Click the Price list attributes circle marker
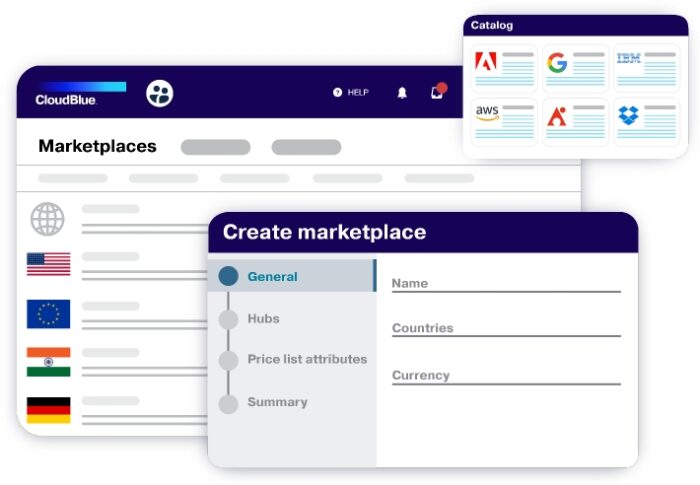The image size is (700, 485). coord(229,360)
